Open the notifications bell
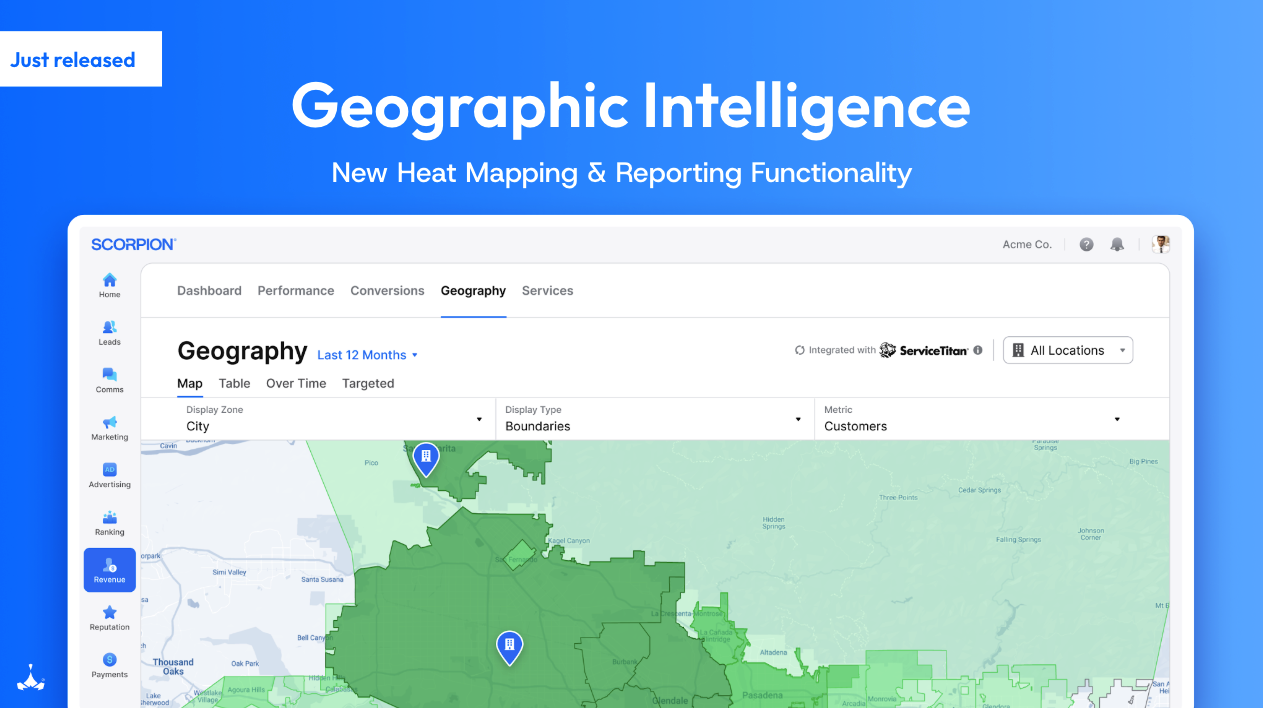1263x708 pixels. click(x=1117, y=245)
